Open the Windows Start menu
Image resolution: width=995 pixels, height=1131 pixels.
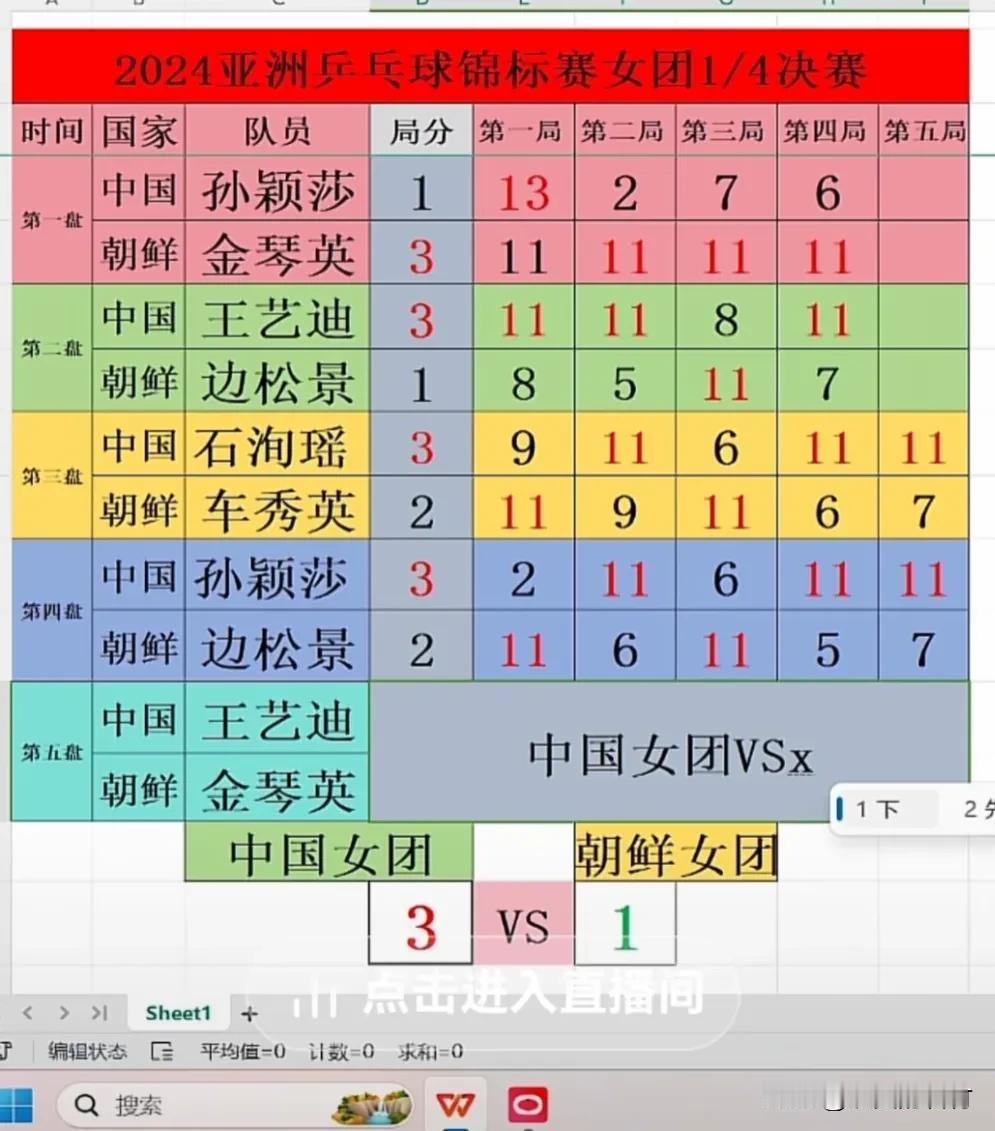(16, 1106)
